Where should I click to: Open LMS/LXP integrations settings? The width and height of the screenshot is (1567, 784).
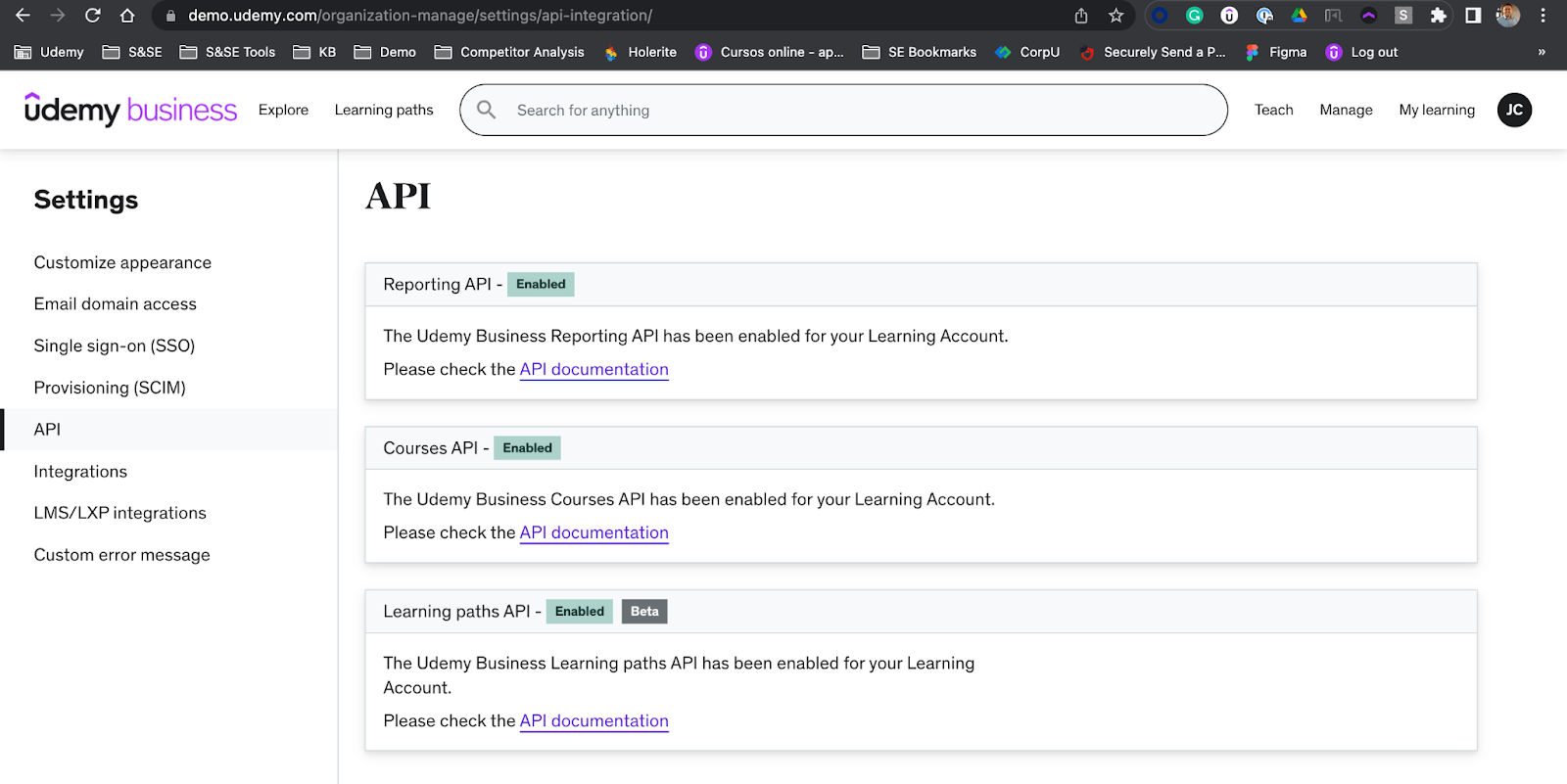(x=119, y=513)
